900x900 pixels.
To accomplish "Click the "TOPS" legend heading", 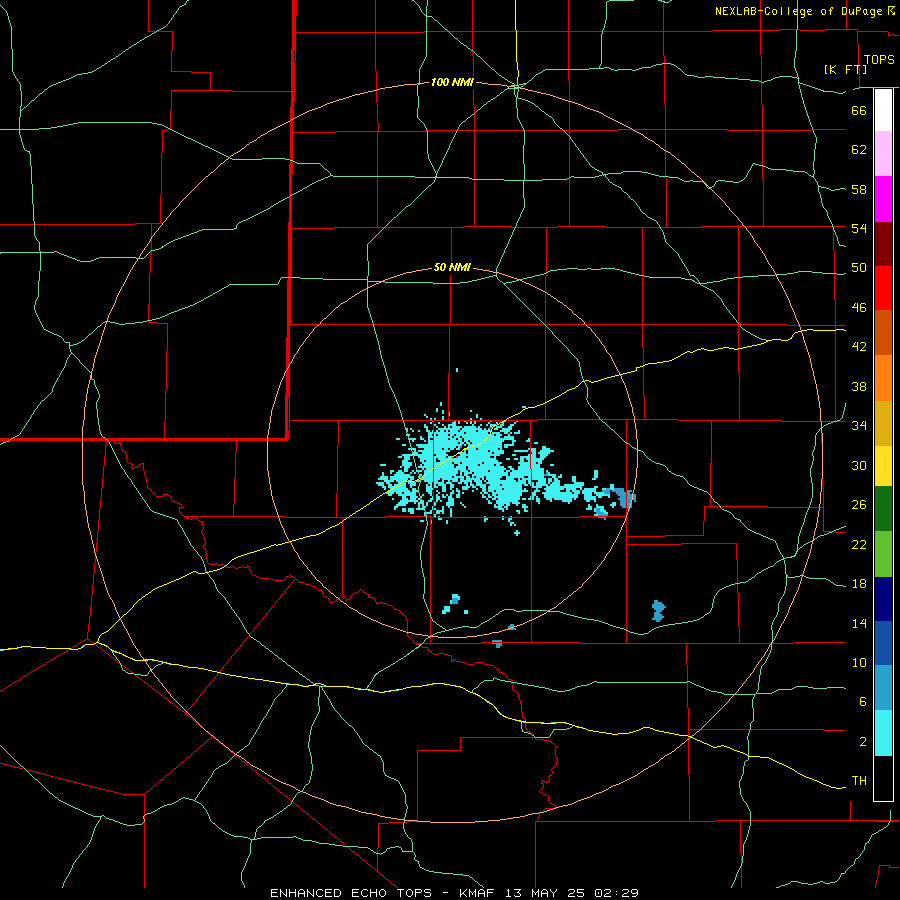I will [x=879, y=60].
